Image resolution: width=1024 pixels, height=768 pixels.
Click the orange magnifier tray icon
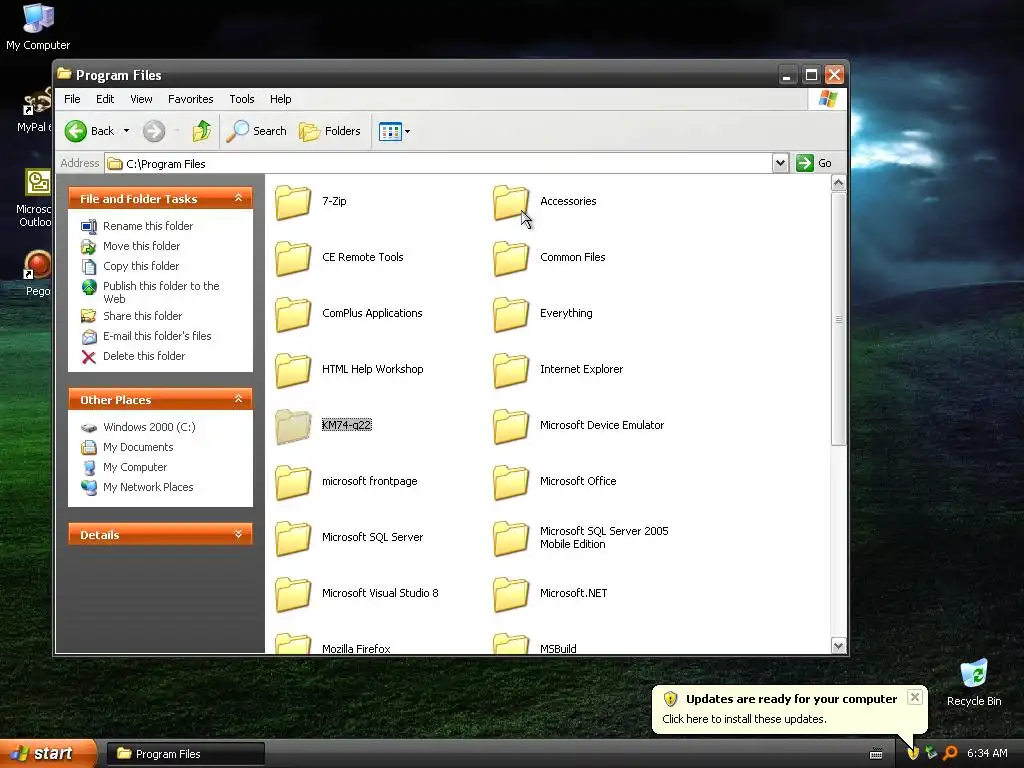[x=950, y=753]
